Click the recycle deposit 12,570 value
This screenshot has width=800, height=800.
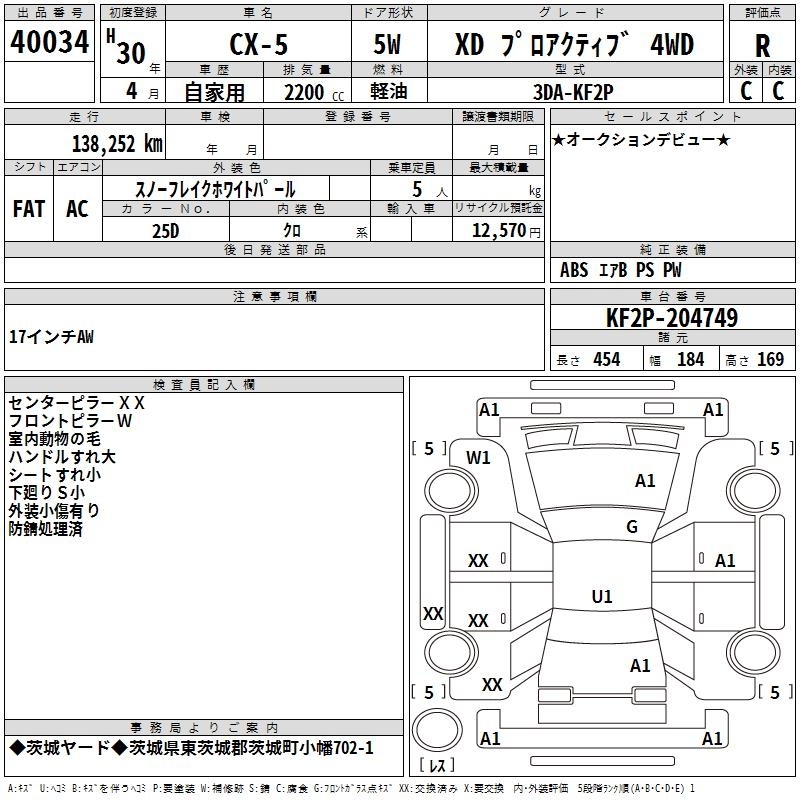(x=499, y=230)
